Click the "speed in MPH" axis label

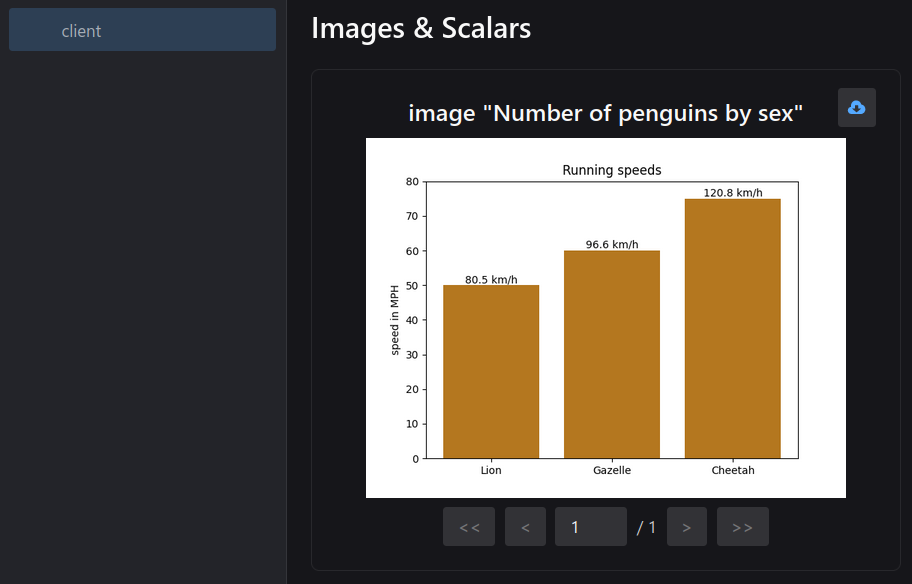395,319
